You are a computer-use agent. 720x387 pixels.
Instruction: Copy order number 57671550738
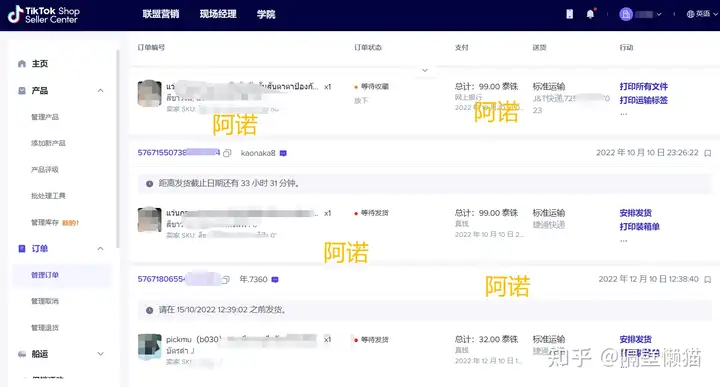click(x=227, y=153)
